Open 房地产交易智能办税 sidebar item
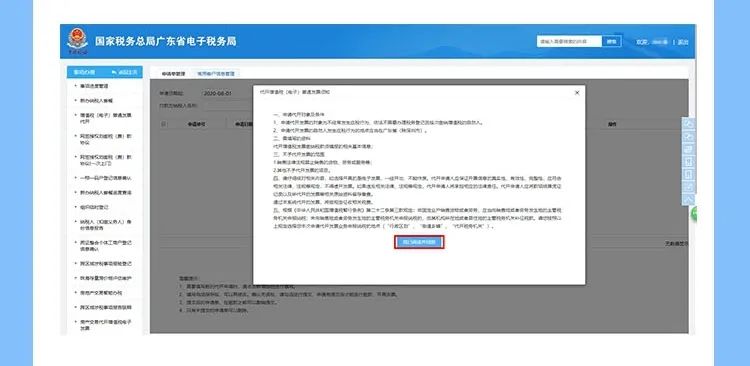Image resolution: width=750 pixels, height=366 pixels. pos(101,292)
